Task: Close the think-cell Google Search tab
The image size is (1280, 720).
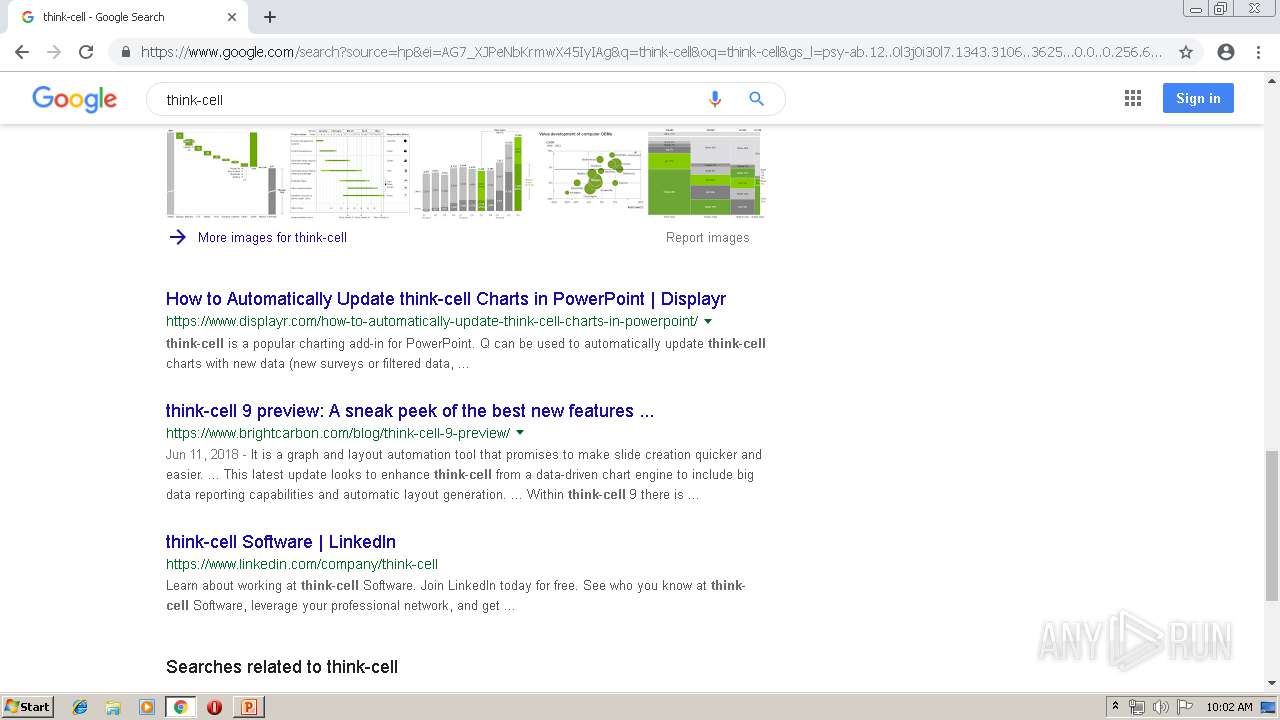Action: pos(232,17)
